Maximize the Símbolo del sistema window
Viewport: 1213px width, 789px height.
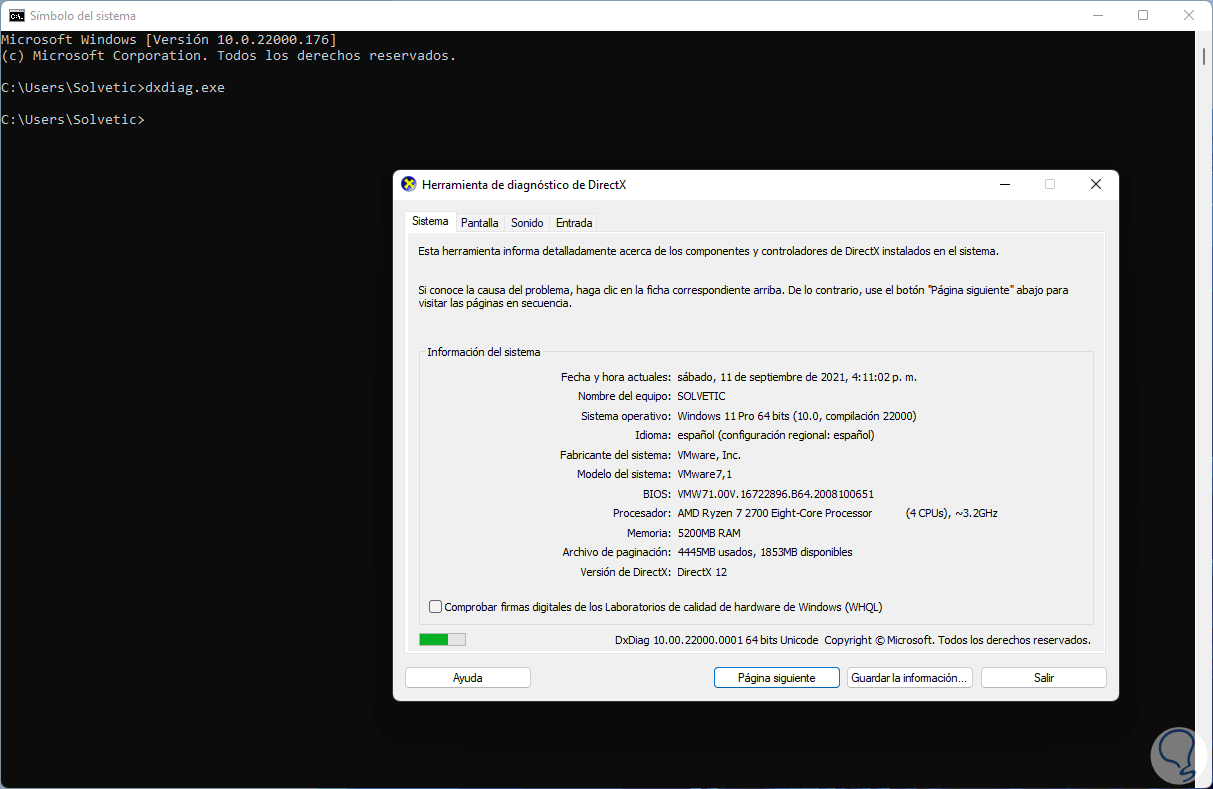click(x=1142, y=15)
